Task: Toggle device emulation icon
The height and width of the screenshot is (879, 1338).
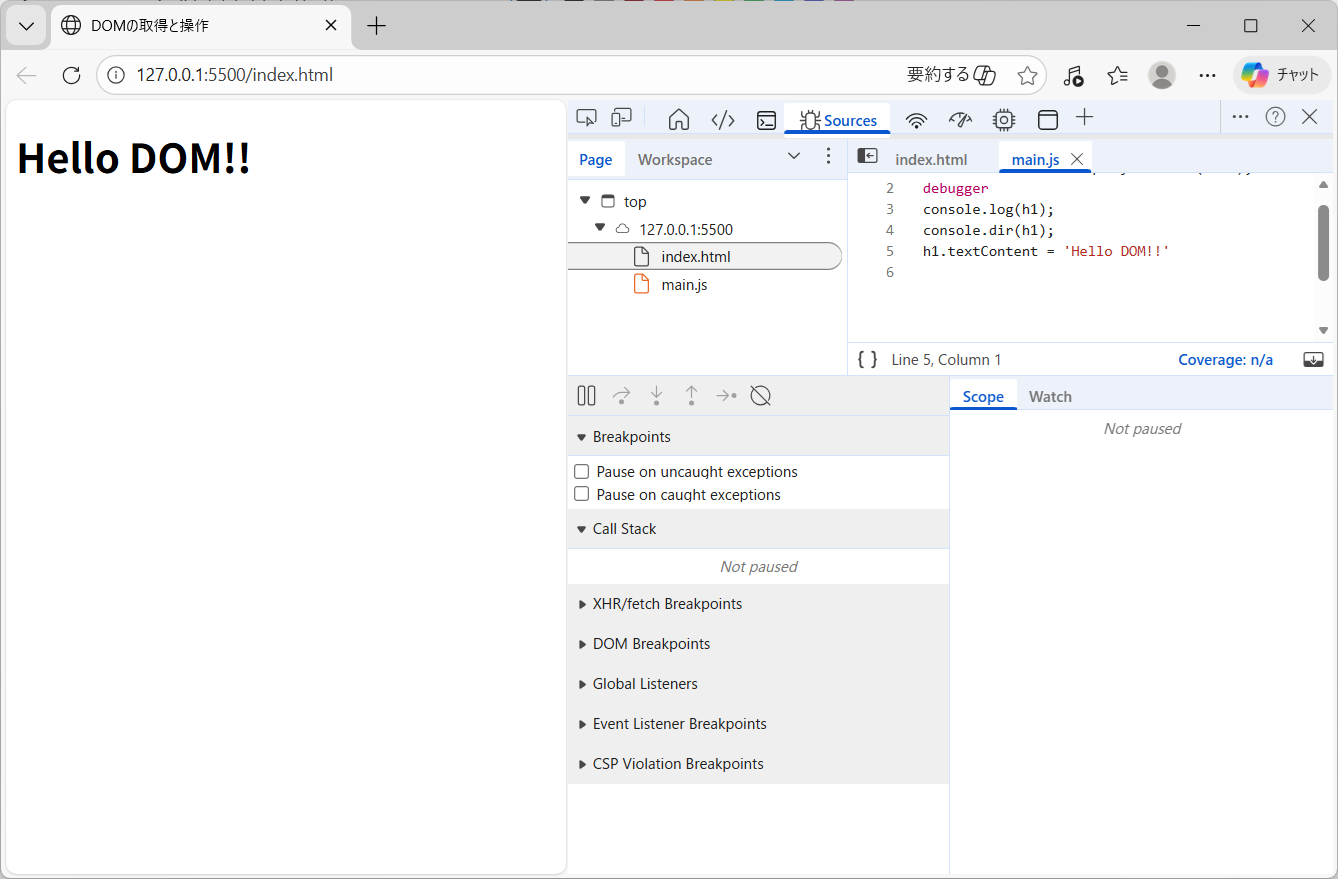Action: (622, 118)
